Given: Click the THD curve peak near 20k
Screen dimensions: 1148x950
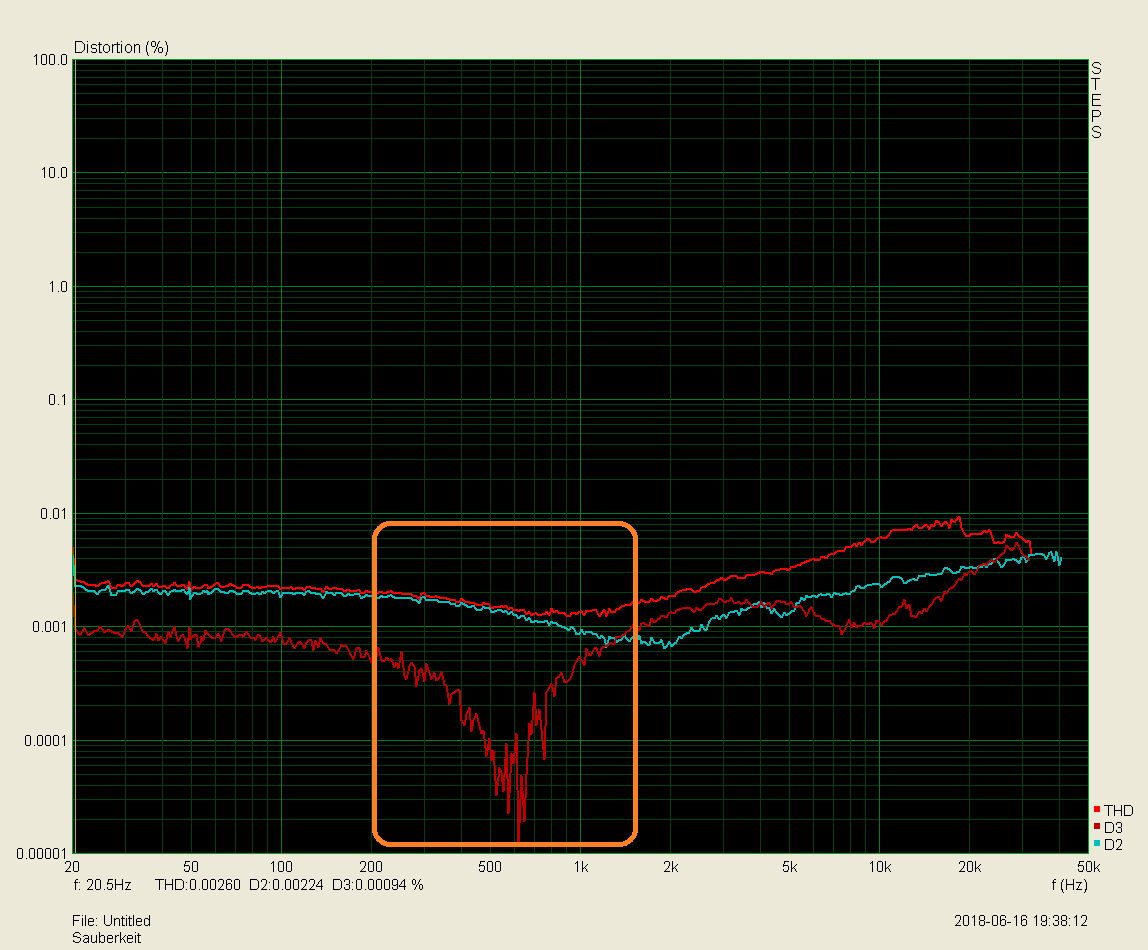Looking at the screenshot, I should (x=959, y=519).
